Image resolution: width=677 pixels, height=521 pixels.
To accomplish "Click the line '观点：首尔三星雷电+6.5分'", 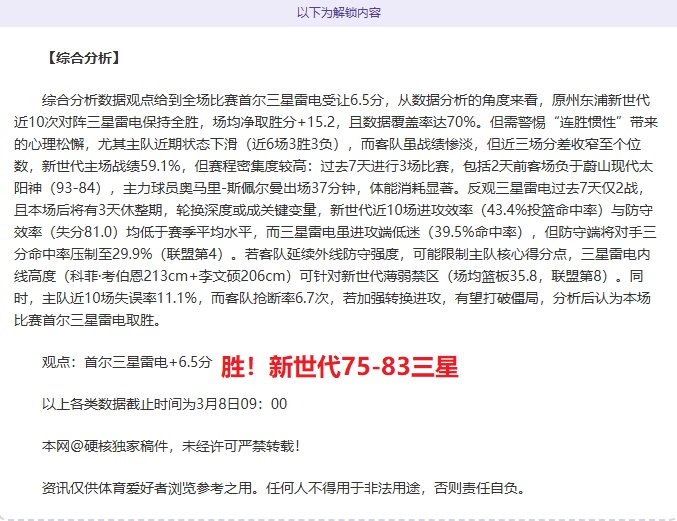I will [127, 362].
